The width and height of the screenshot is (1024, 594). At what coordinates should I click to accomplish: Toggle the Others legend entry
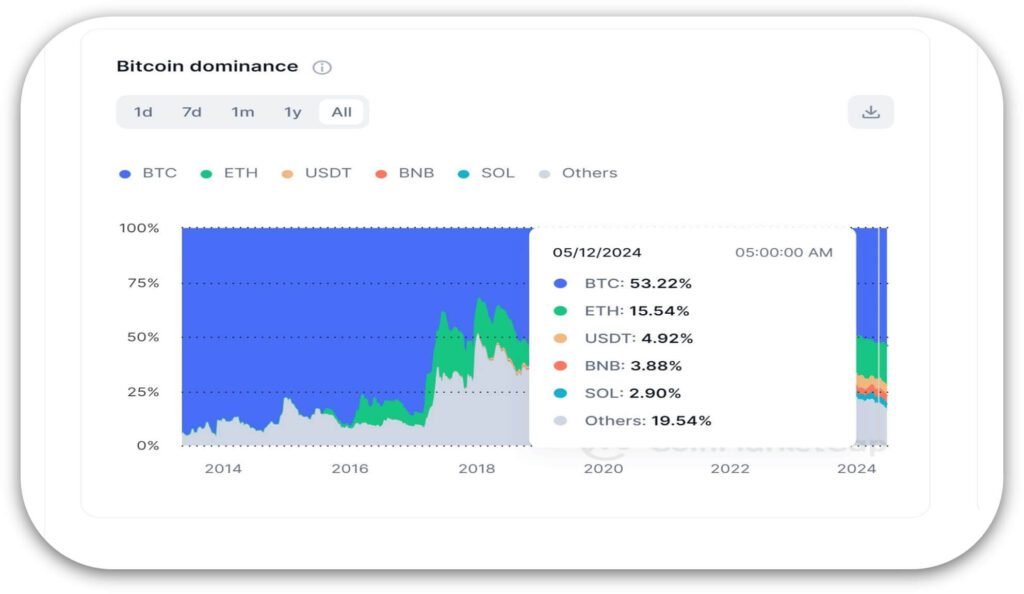(578, 173)
